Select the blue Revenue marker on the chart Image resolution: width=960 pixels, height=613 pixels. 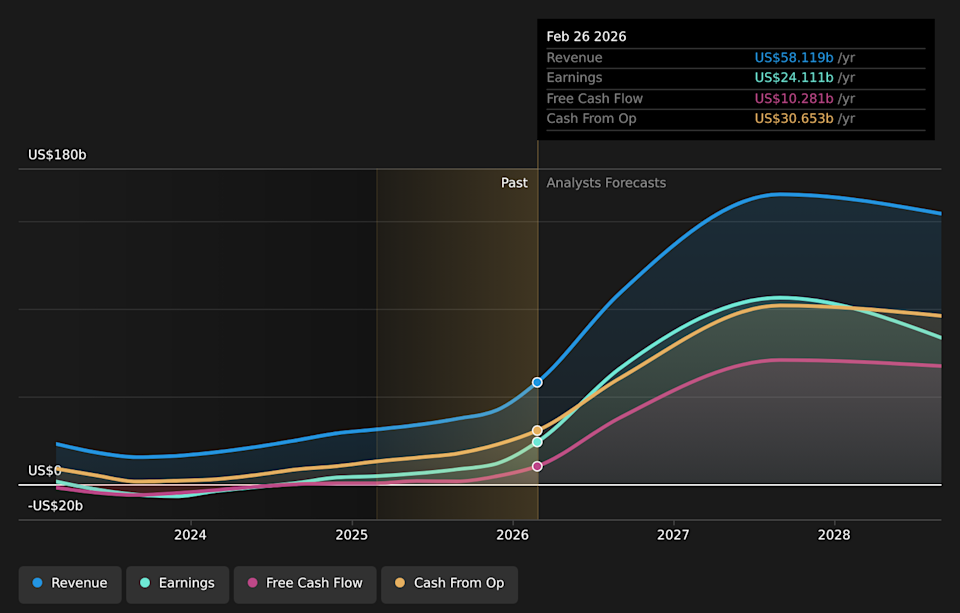tap(537, 382)
